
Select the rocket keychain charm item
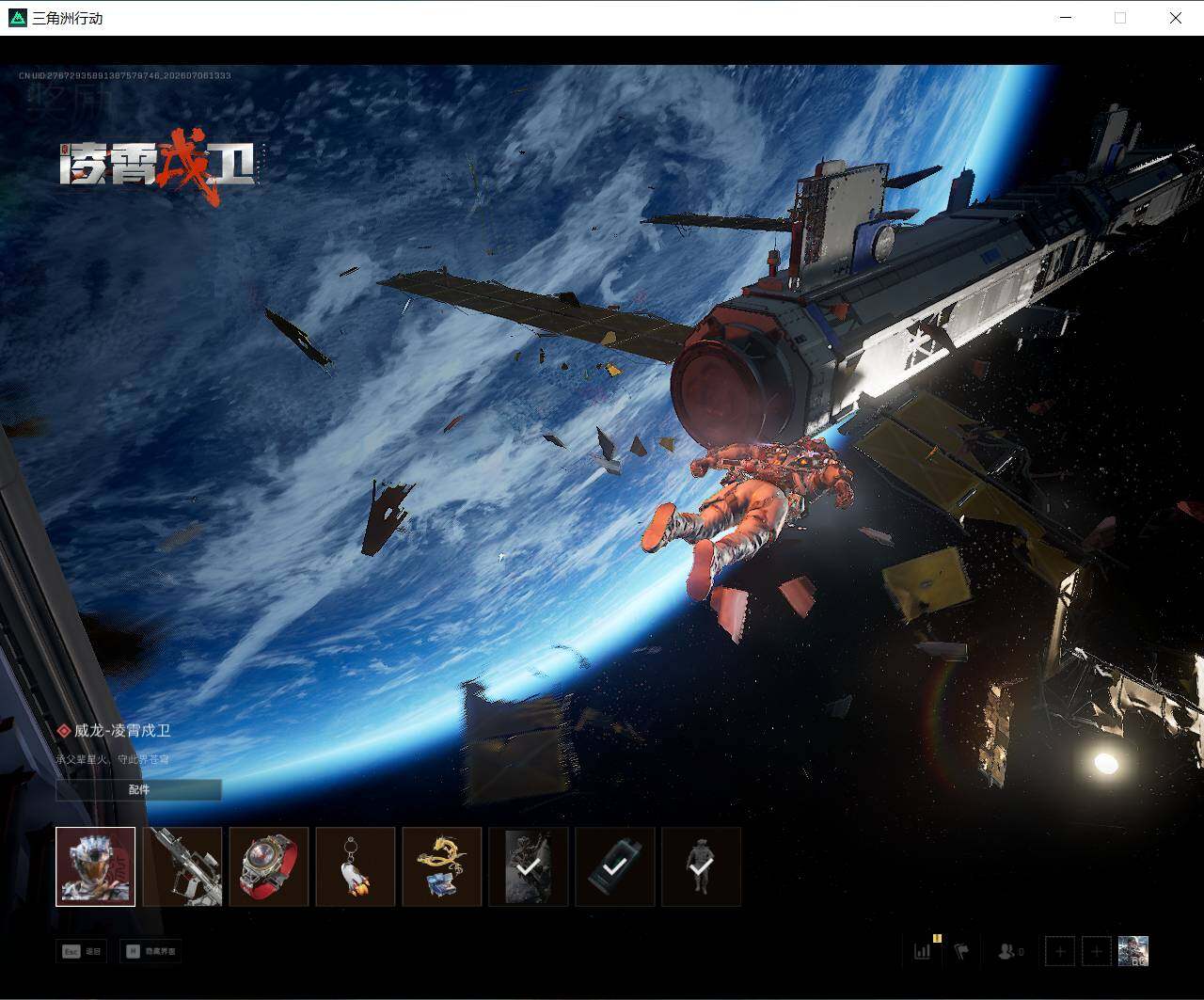pyautogui.click(x=356, y=866)
